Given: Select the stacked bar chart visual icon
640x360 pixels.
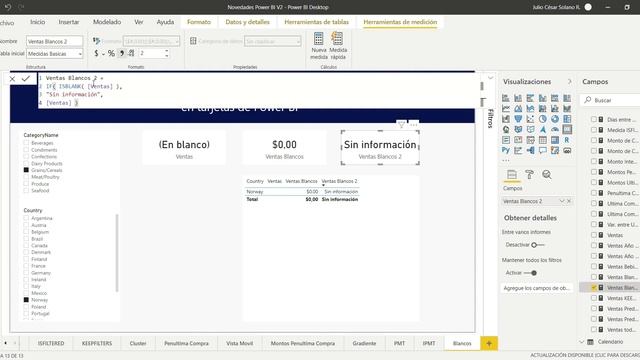Looking at the screenshot, I should tap(506, 98).
